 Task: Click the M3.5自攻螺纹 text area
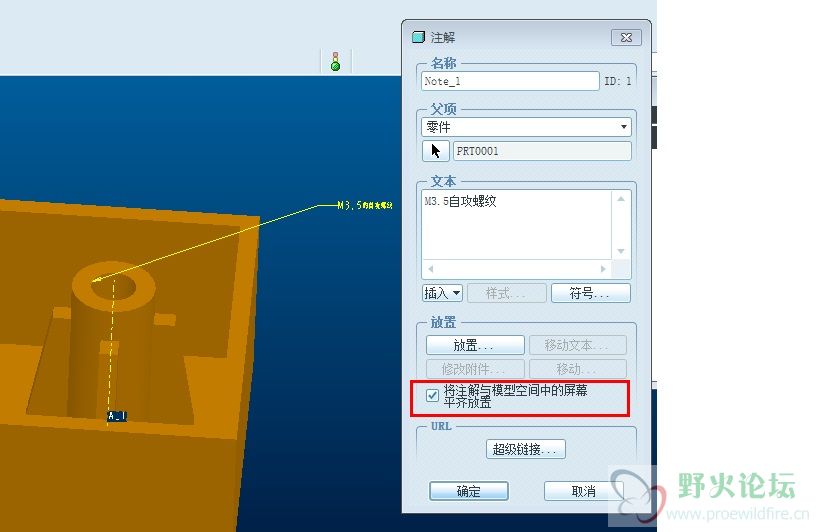(x=517, y=224)
